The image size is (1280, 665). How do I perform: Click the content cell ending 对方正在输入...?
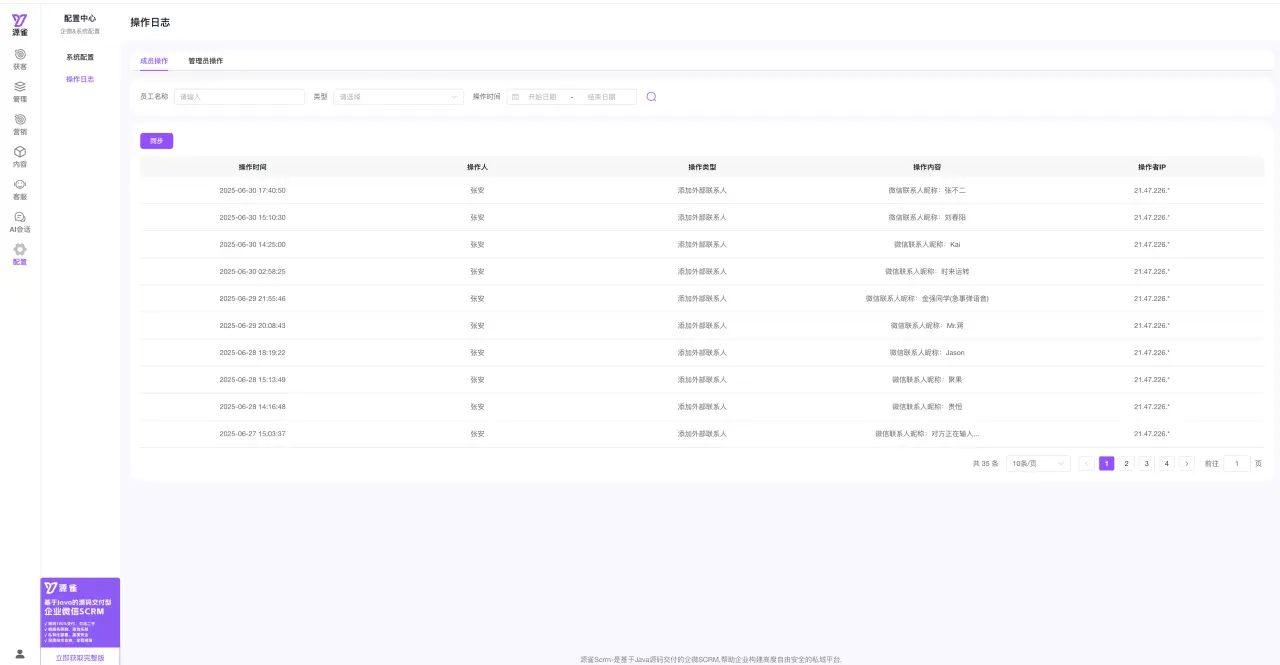click(x=927, y=433)
